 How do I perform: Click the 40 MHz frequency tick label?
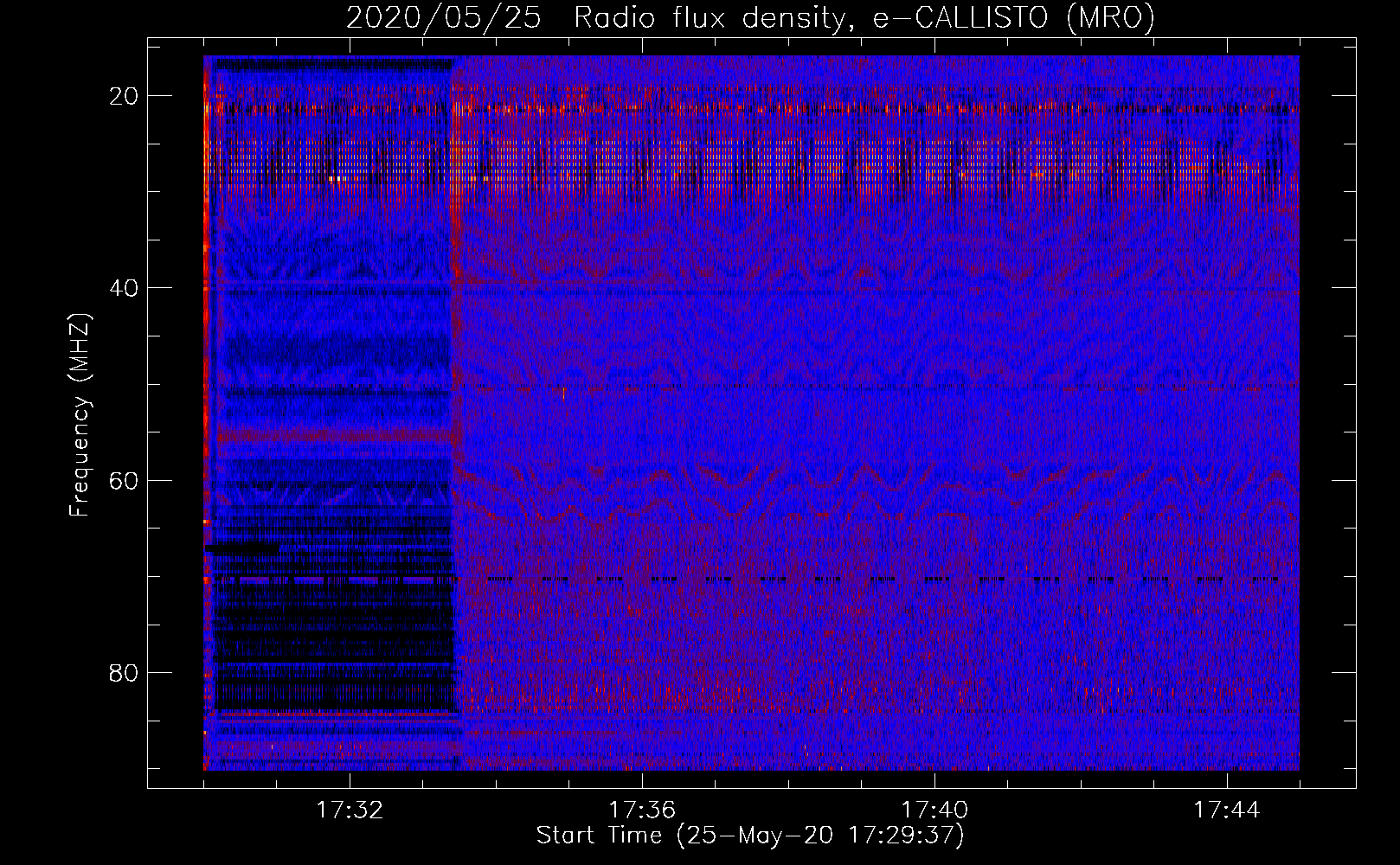pos(125,288)
